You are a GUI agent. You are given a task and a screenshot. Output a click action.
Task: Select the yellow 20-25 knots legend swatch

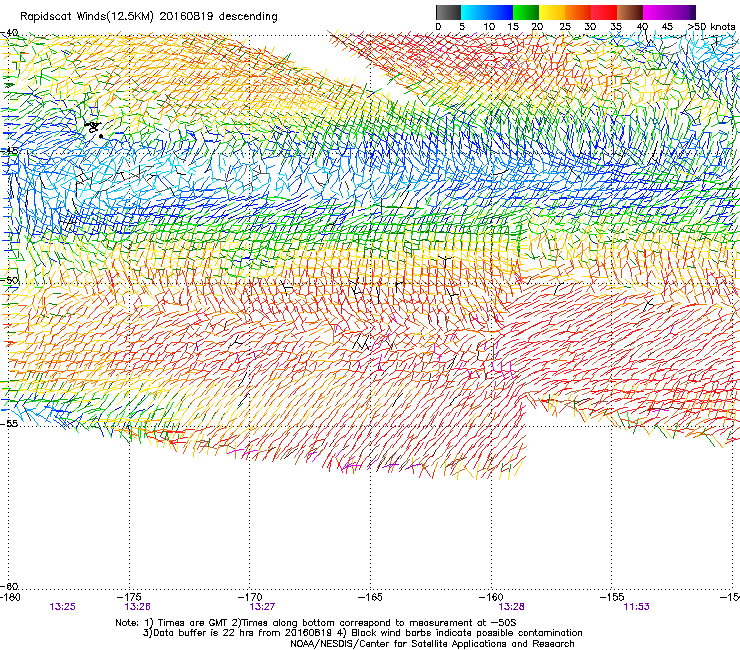pyautogui.click(x=552, y=12)
